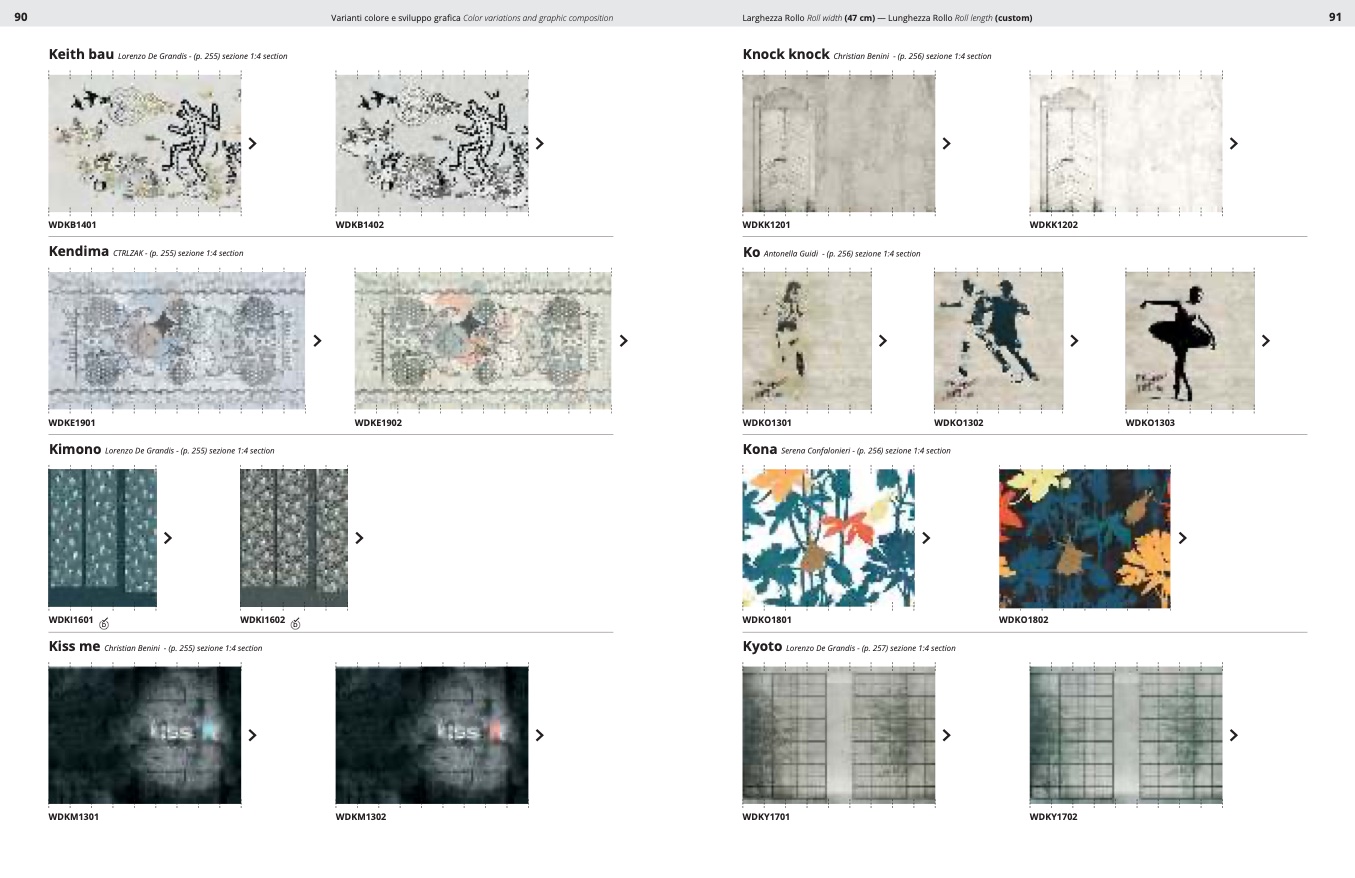Click the WDKY1702 product code label

point(1053,817)
